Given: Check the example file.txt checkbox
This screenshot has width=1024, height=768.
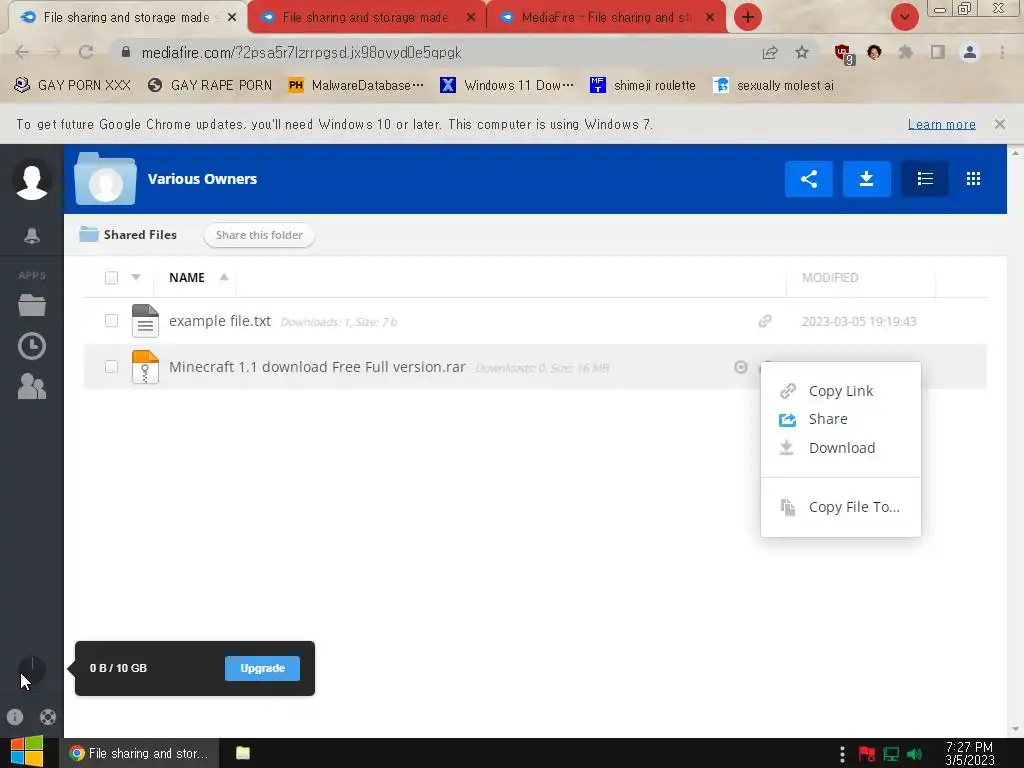Looking at the screenshot, I should point(112,321).
